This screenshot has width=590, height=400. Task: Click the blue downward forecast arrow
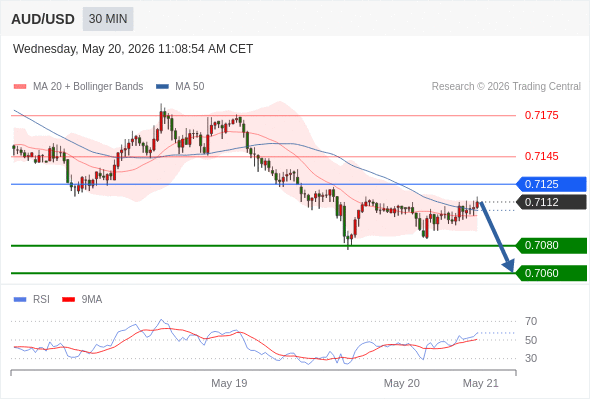pyautogui.click(x=497, y=237)
